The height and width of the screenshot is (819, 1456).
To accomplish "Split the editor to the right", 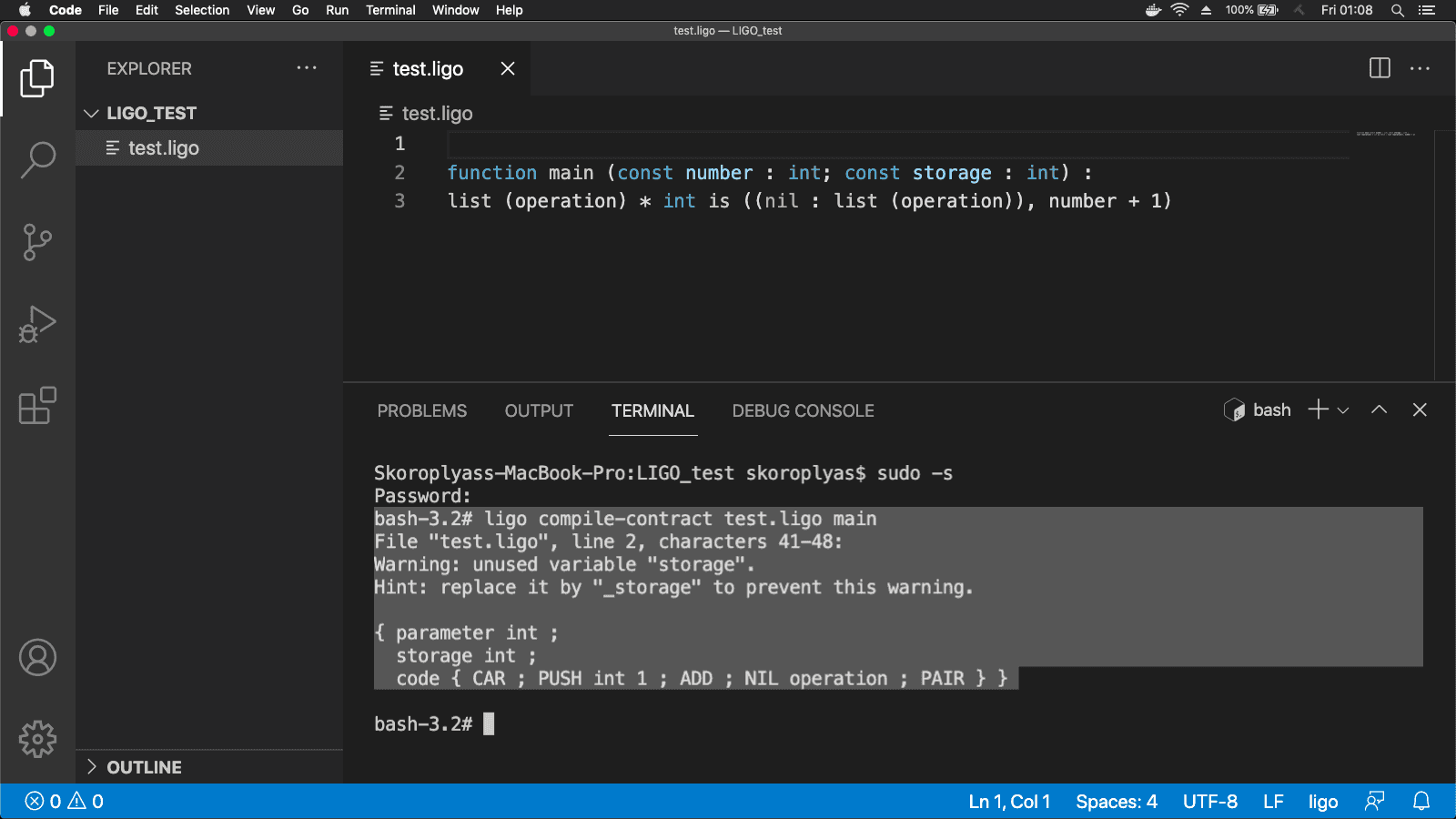I will point(1380,68).
